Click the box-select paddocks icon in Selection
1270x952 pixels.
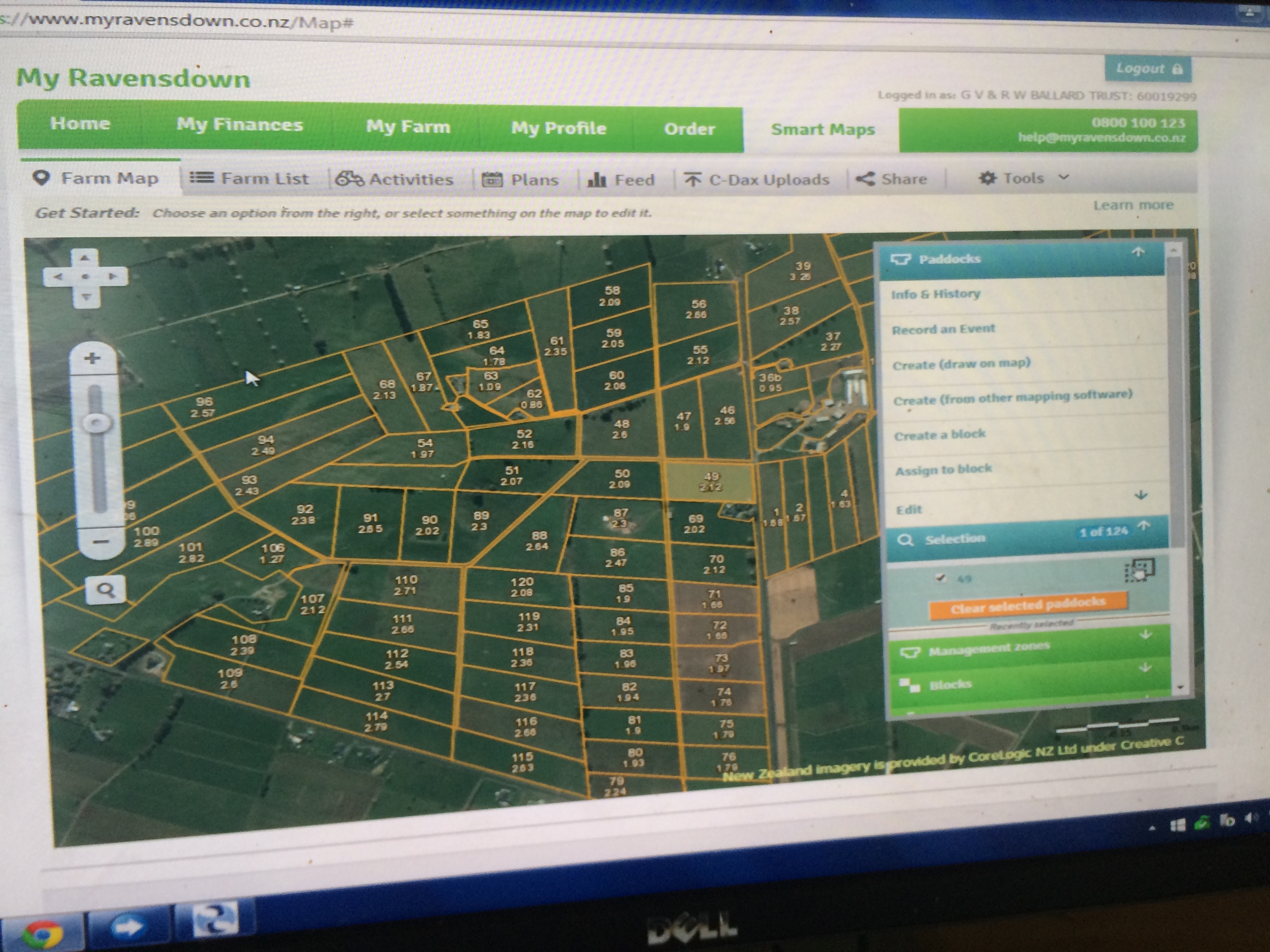1139,570
